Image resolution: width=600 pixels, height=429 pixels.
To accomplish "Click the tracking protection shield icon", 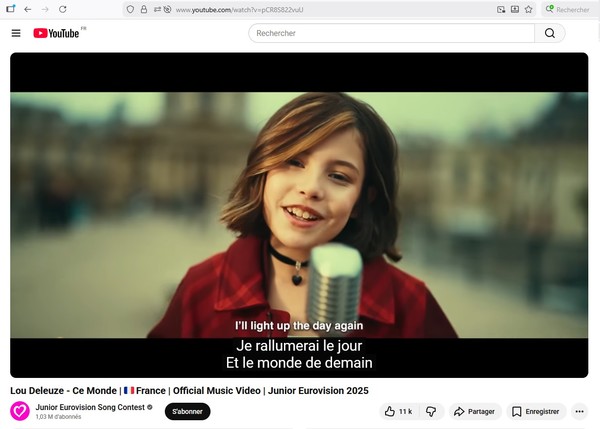I will click(132, 9).
